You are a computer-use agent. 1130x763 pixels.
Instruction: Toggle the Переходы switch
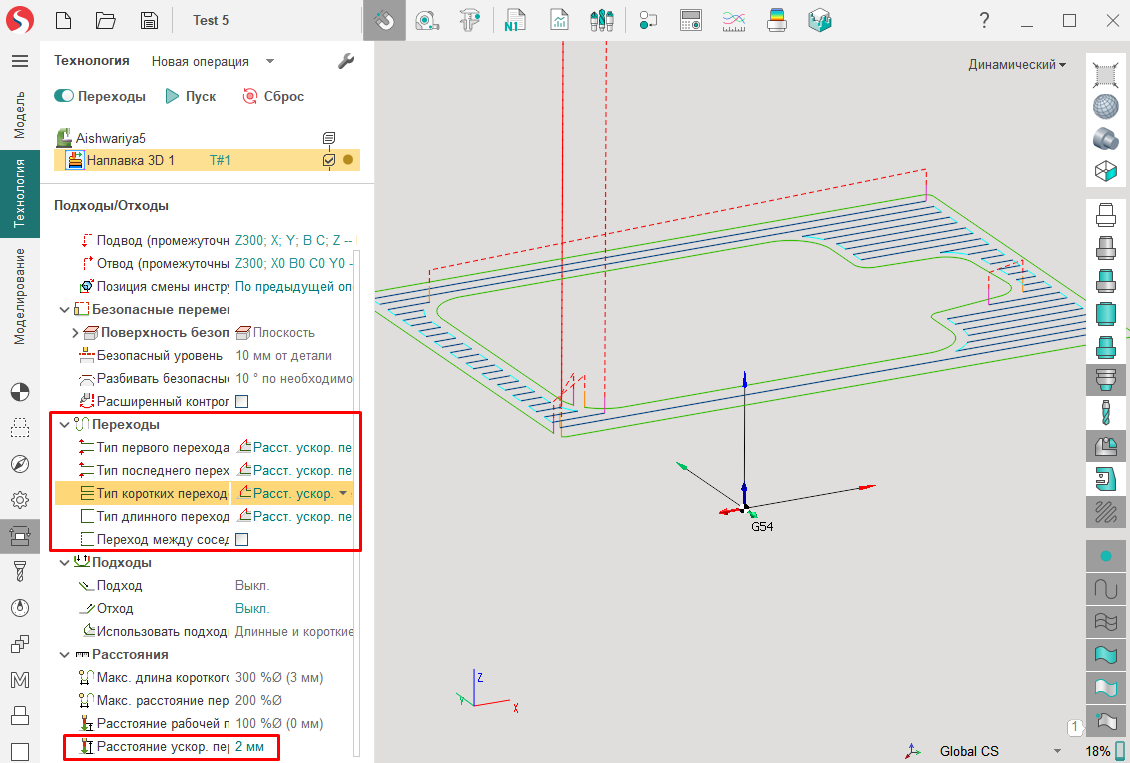coord(65,97)
